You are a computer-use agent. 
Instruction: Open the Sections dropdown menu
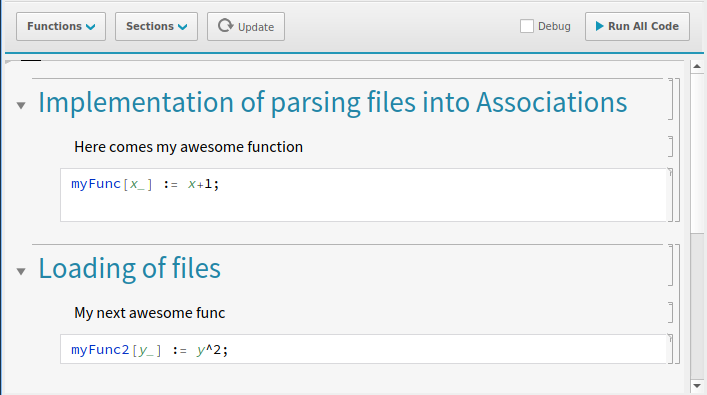coord(156,27)
